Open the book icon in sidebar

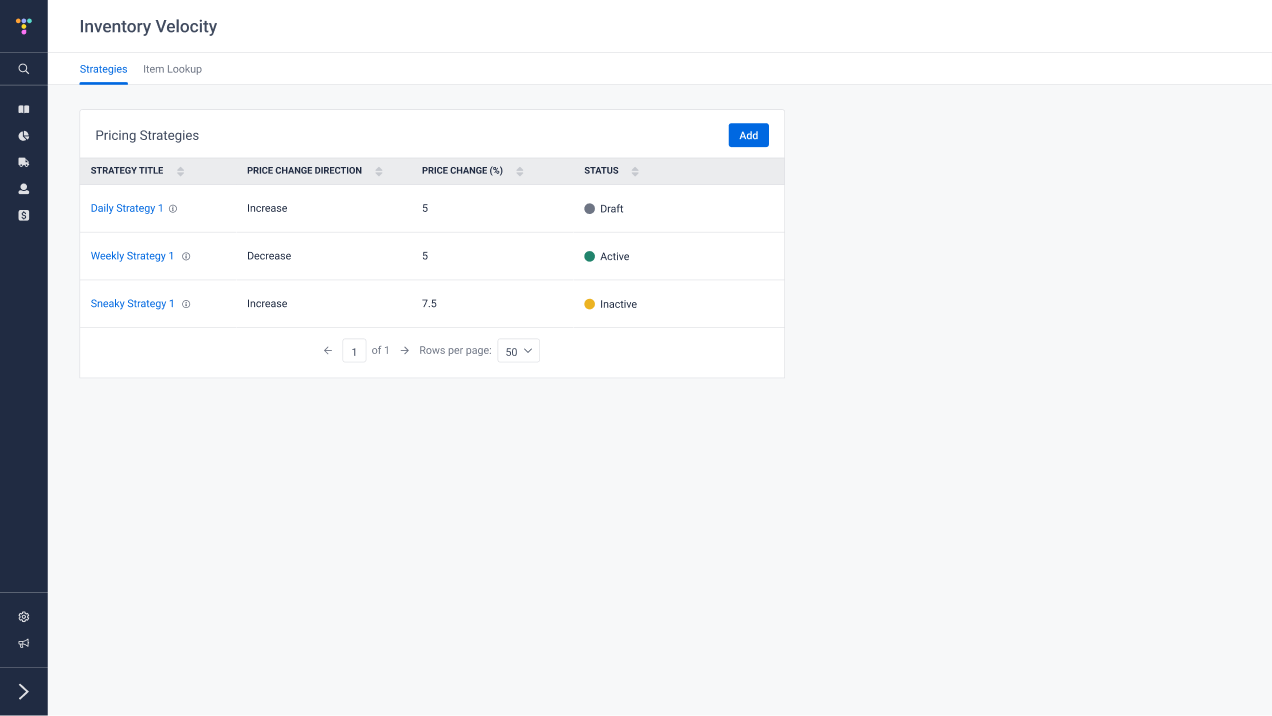pos(24,109)
